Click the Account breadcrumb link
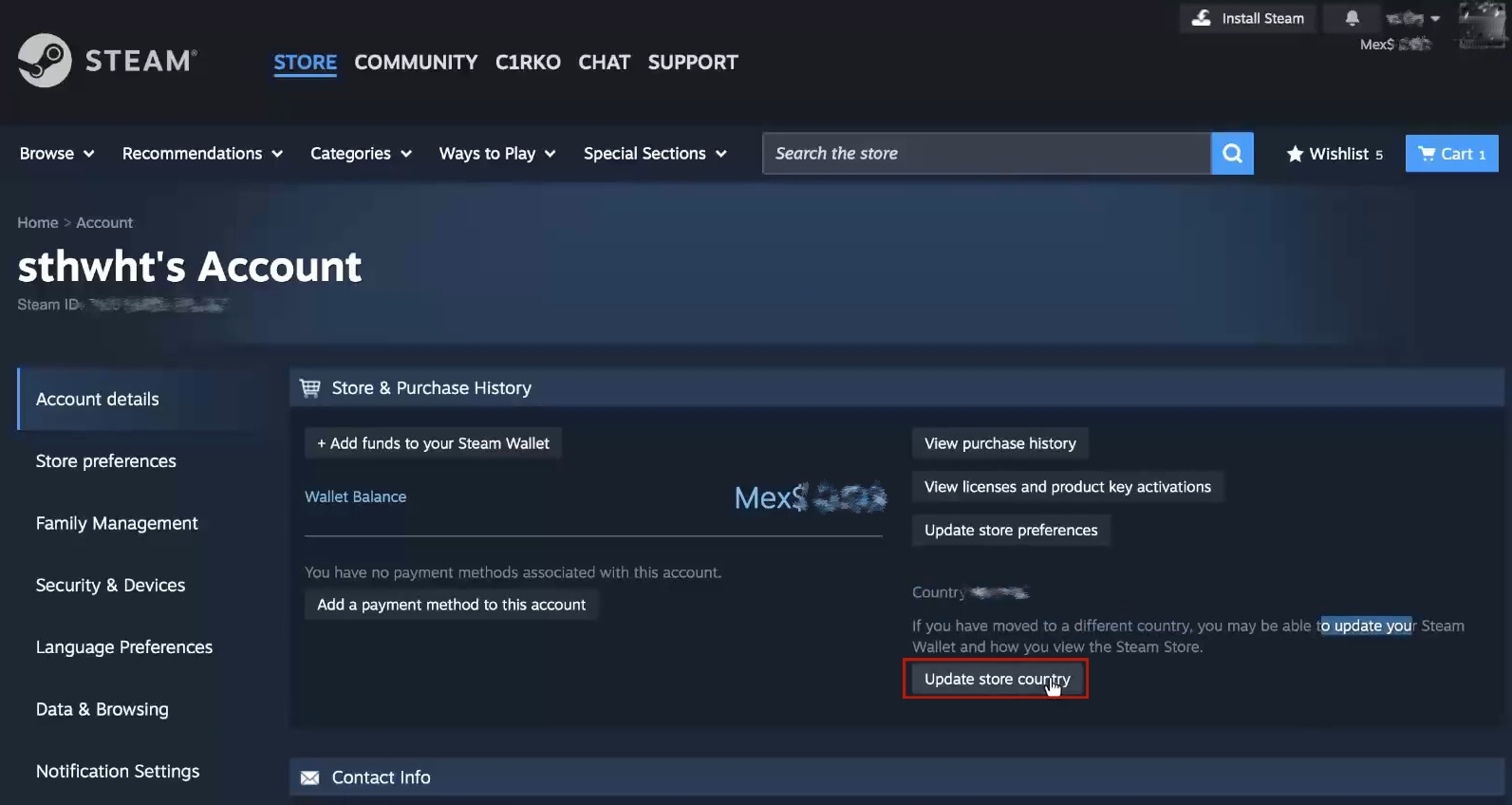1512x805 pixels. 104,222
